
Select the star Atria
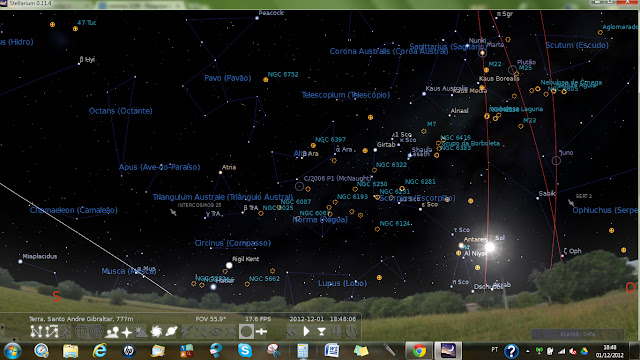coord(220,172)
